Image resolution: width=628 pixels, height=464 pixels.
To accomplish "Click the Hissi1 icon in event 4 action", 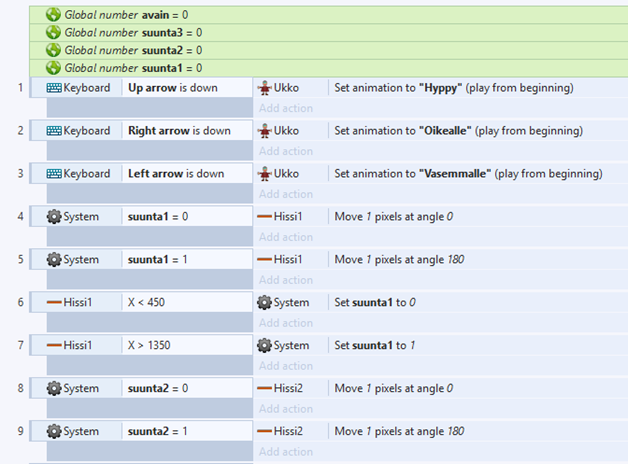I will pyautogui.click(x=265, y=217).
